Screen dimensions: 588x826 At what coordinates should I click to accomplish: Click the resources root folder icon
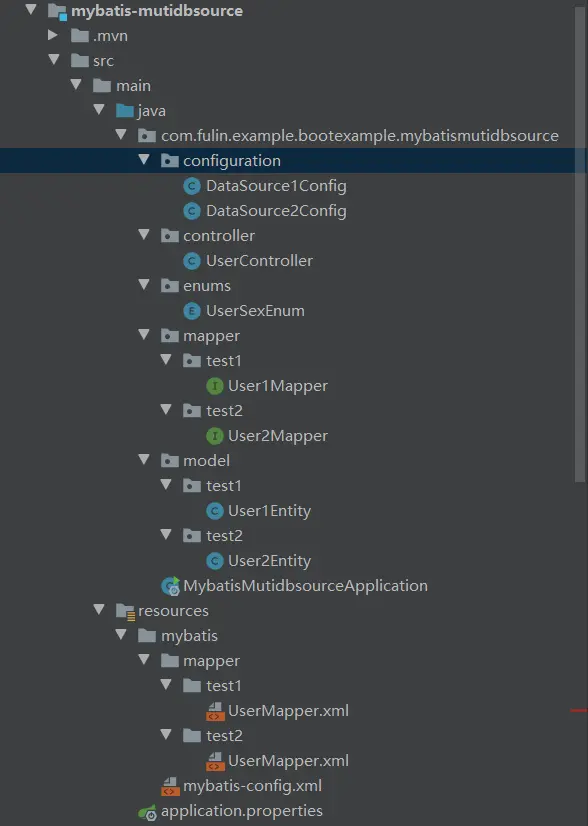click(x=125, y=611)
